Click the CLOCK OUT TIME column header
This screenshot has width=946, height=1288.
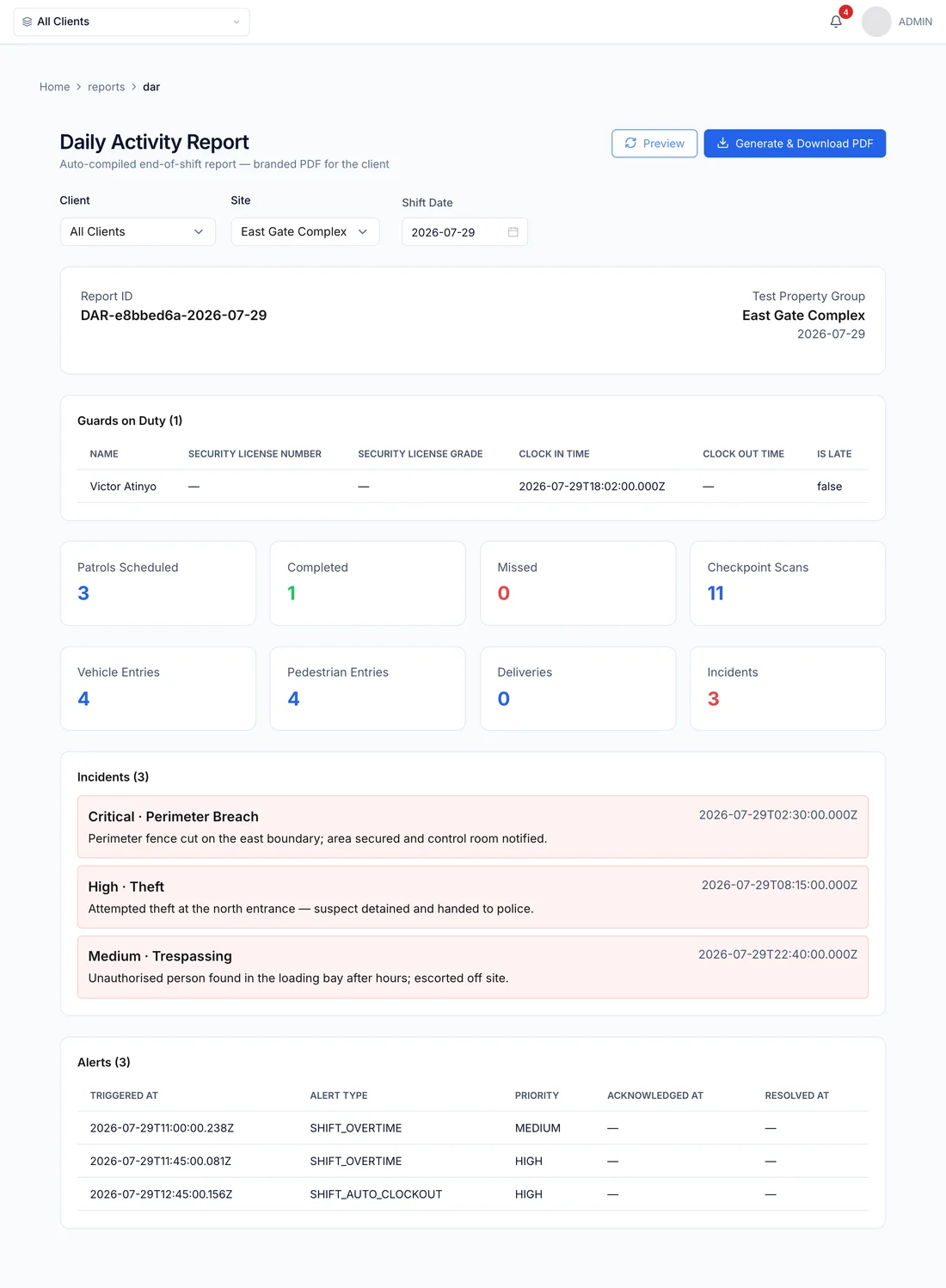[743, 454]
